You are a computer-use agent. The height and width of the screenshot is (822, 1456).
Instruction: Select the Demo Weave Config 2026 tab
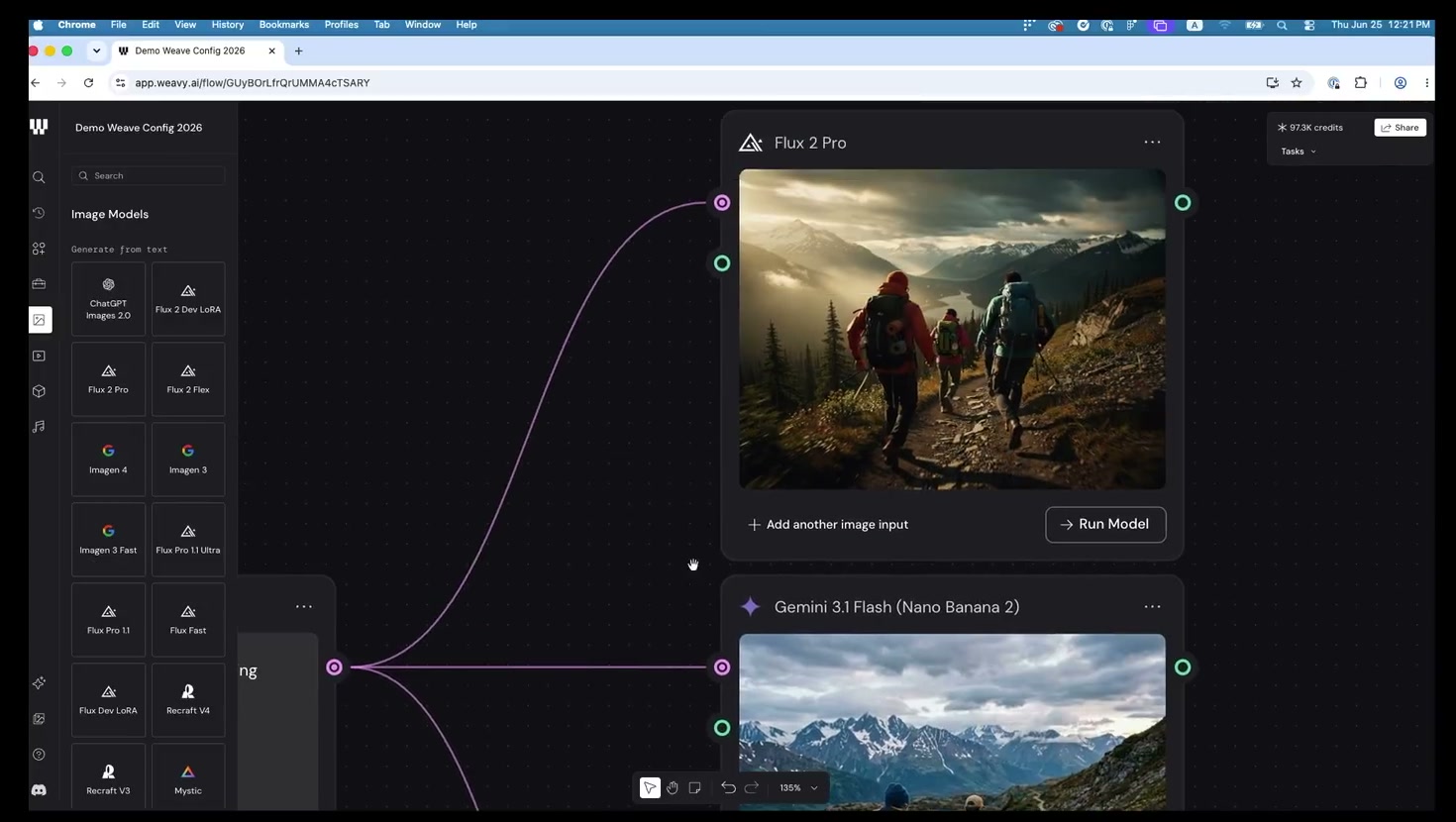click(190, 51)
